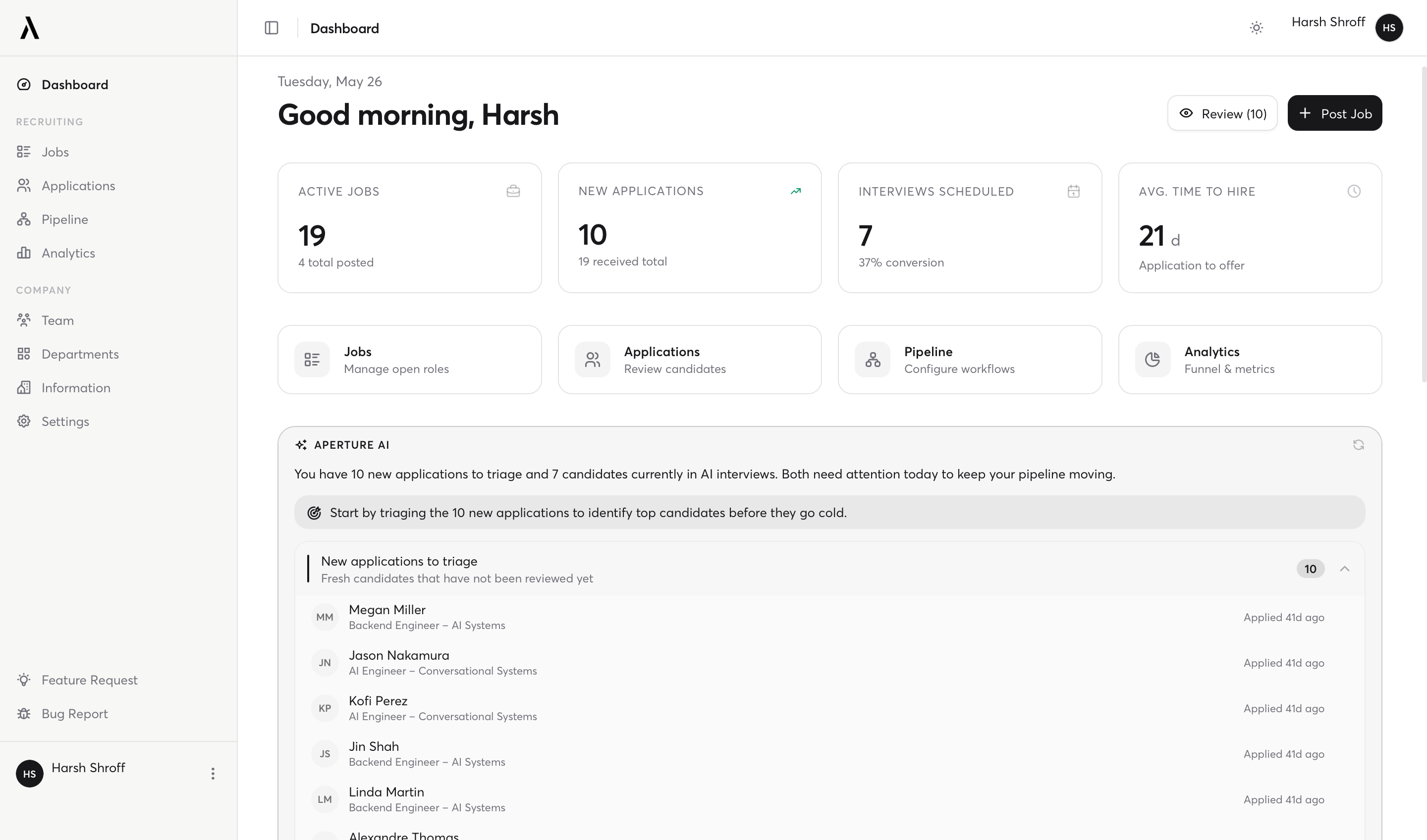Open the three-dot user menu in the sidebar

pyautogui.click(x=213, y=774)
